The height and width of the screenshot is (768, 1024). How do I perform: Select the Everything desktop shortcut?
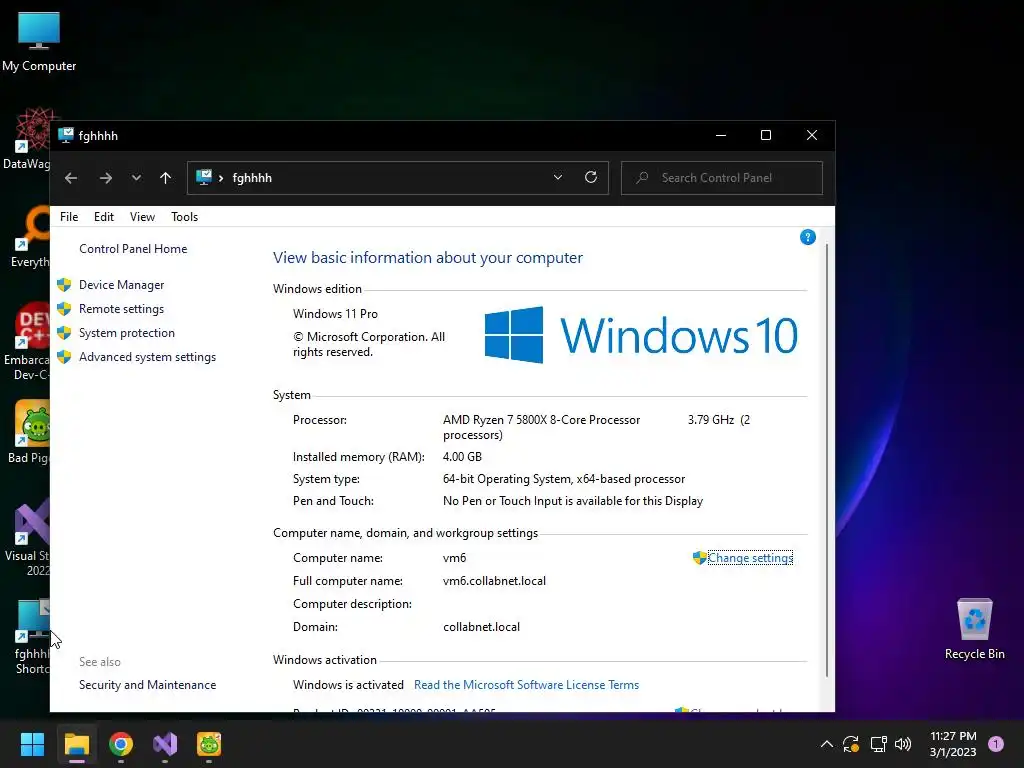tap(30, 238)
